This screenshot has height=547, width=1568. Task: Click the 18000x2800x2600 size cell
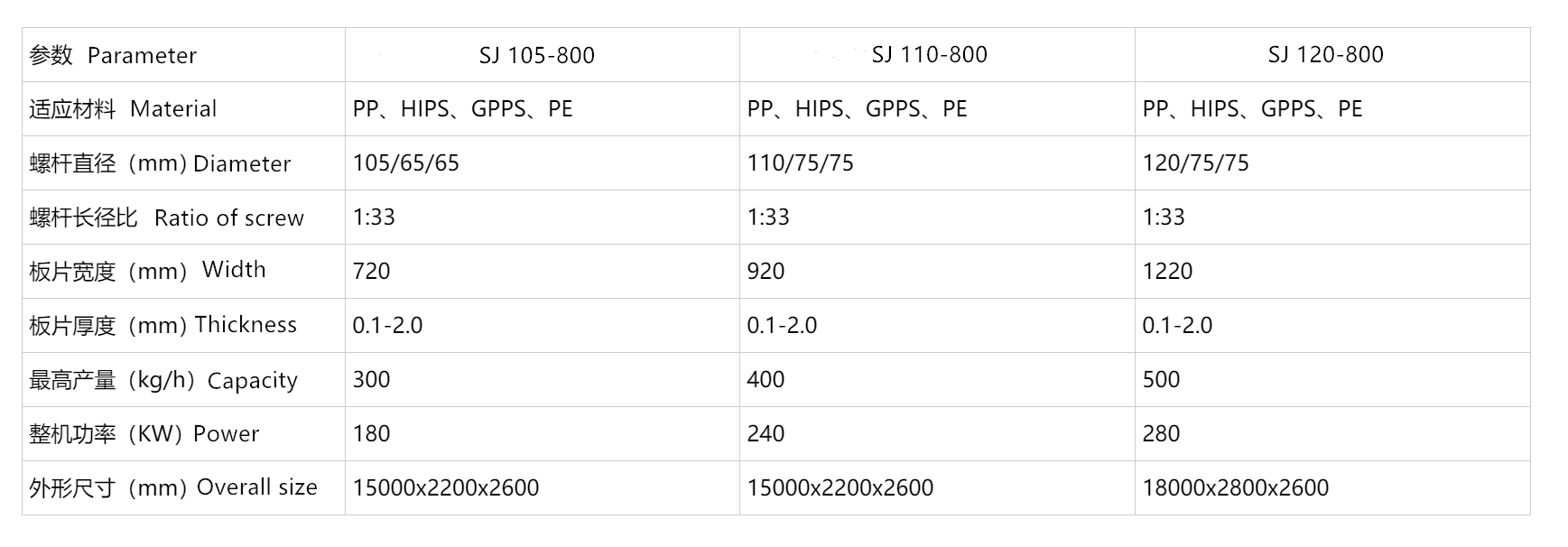click(x=1235, y=488)
